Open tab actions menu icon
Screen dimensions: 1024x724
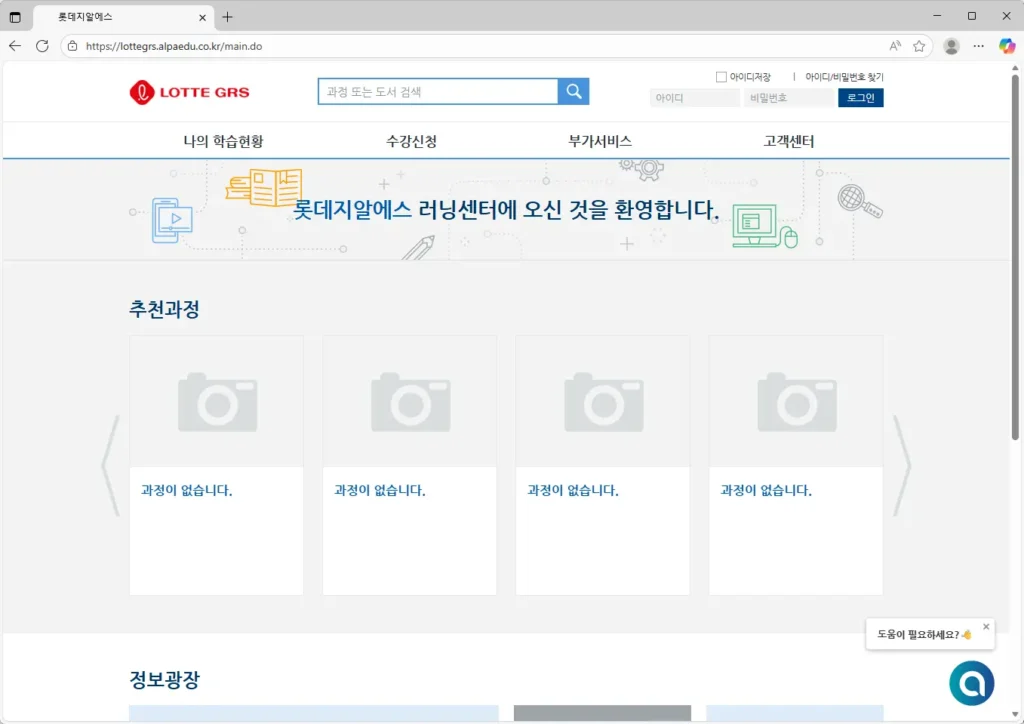tap(15, 17)
